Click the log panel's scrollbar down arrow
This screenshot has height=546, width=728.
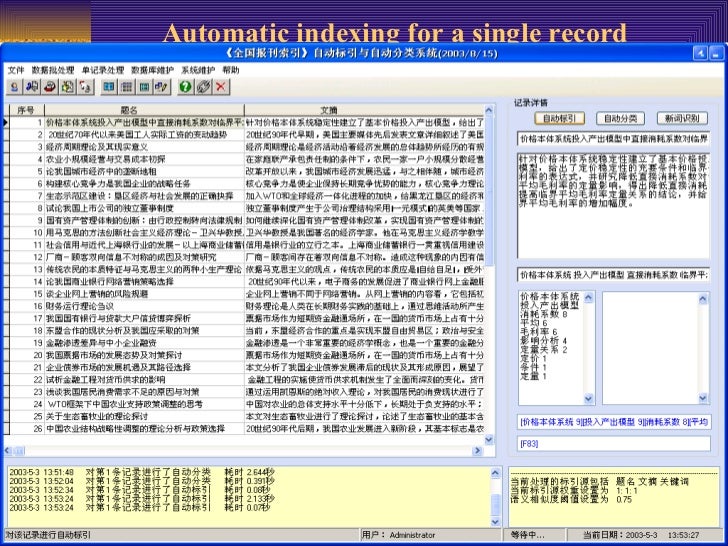pyautogui.click(x=495, y=521)
